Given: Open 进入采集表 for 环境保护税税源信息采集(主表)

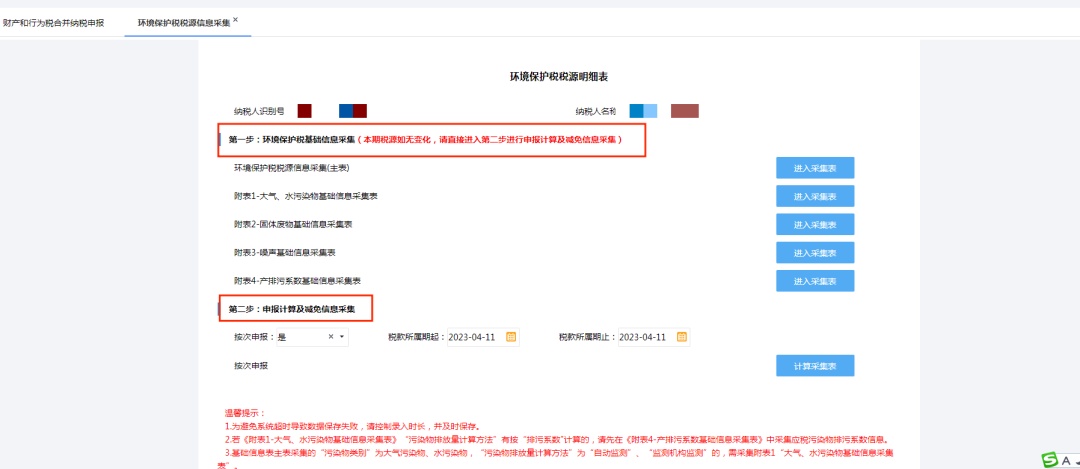Looking at the screenshot, I should (815, 168).
